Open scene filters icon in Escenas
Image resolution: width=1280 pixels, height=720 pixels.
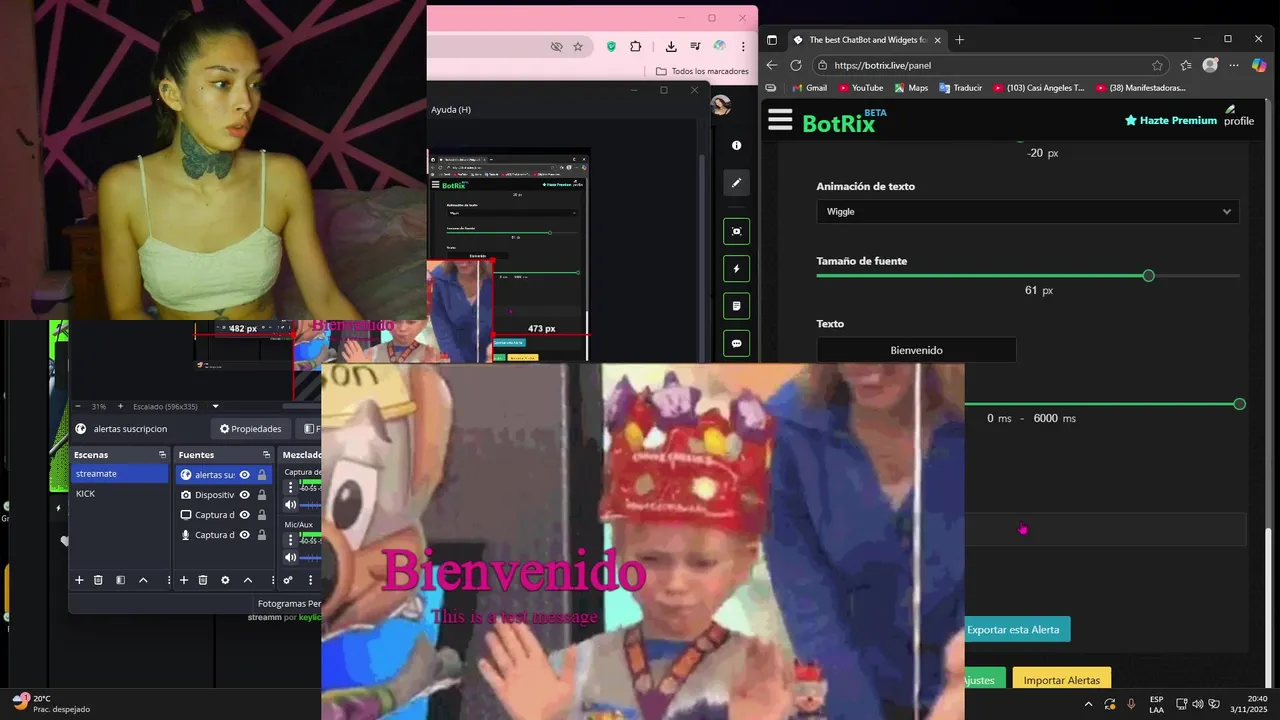(120, 580)
